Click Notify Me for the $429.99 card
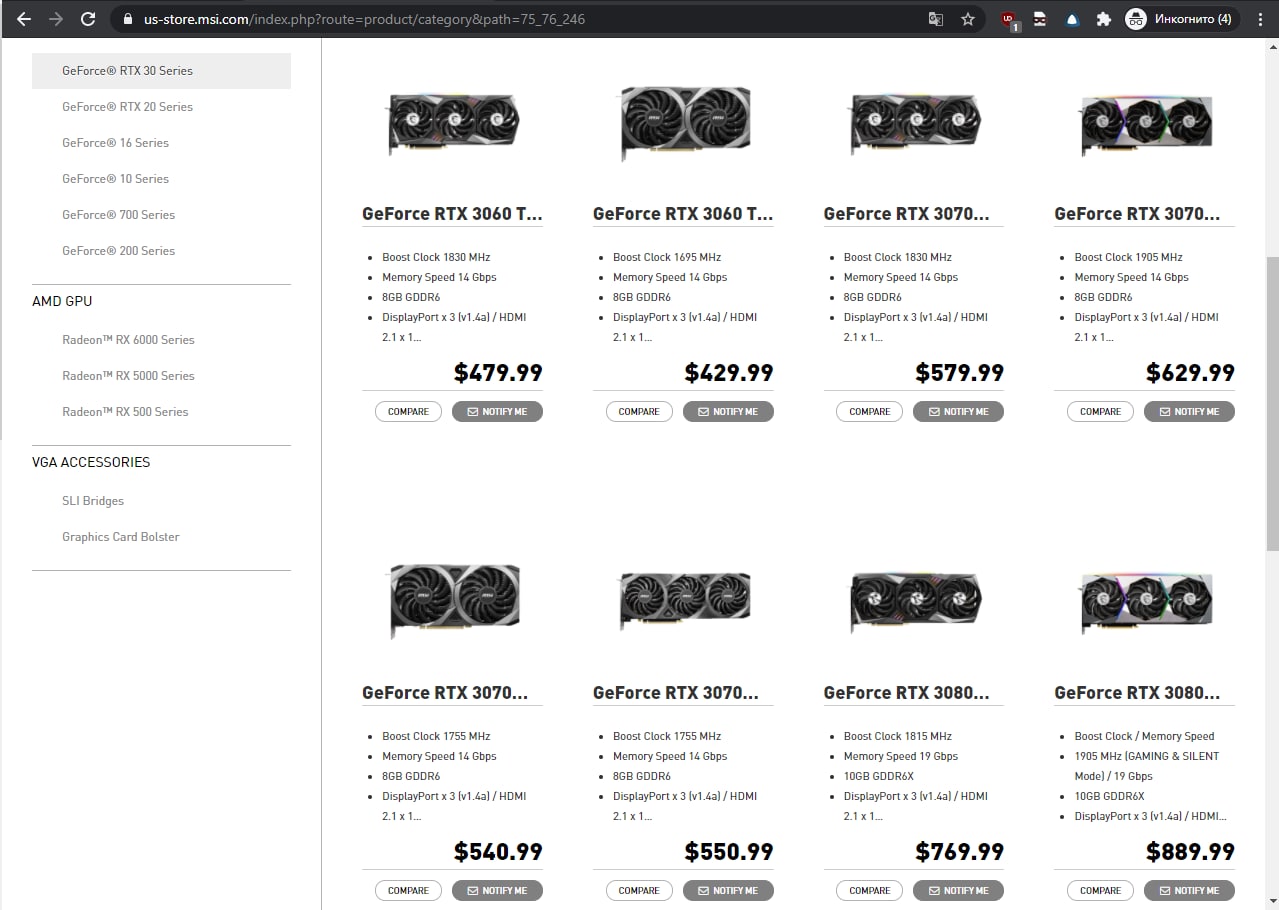 click(728, 412)
